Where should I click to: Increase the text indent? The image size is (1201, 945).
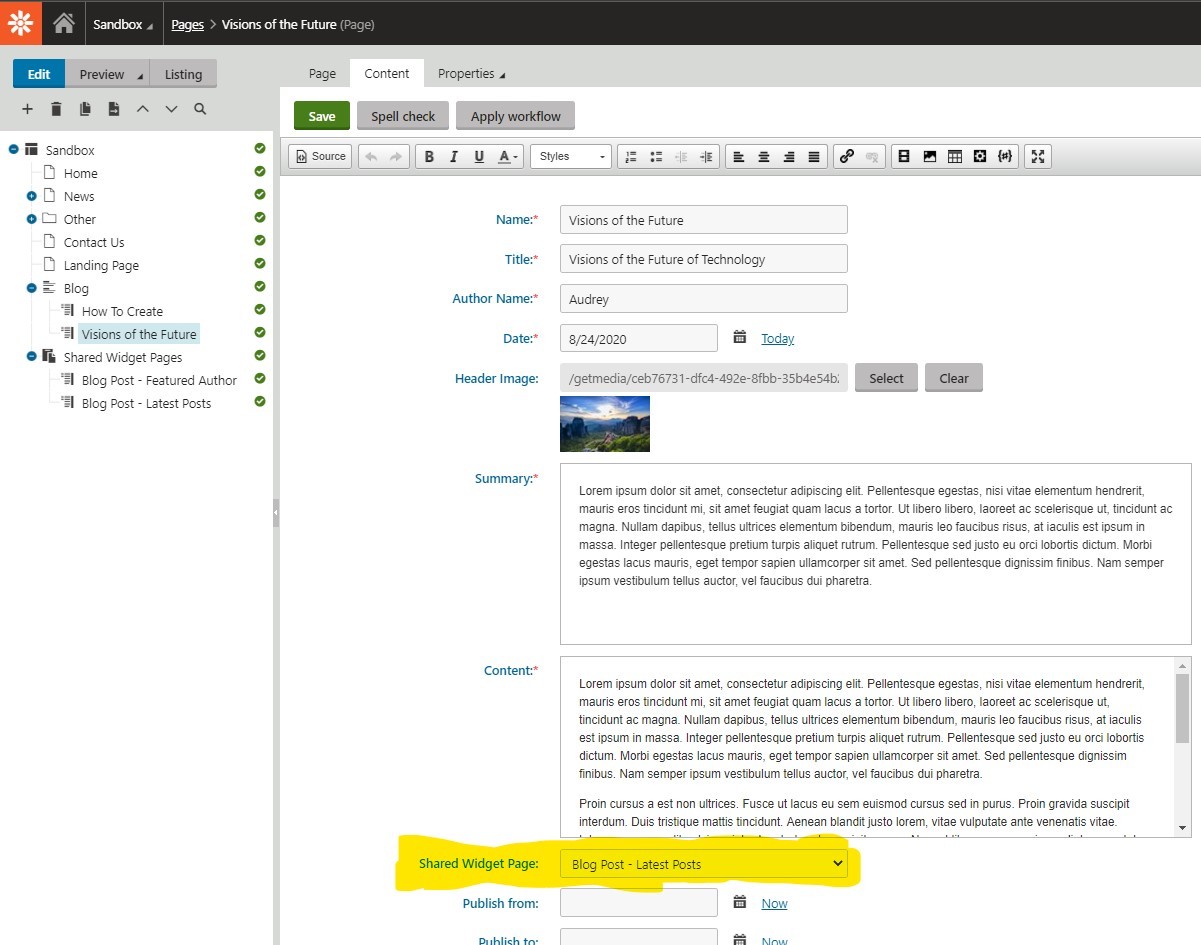click(707, 156)
